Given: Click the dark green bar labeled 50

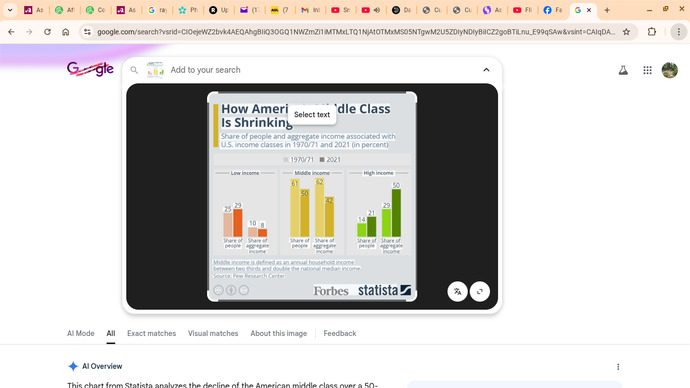Looking at the screenshot, I should click(396, 213).
